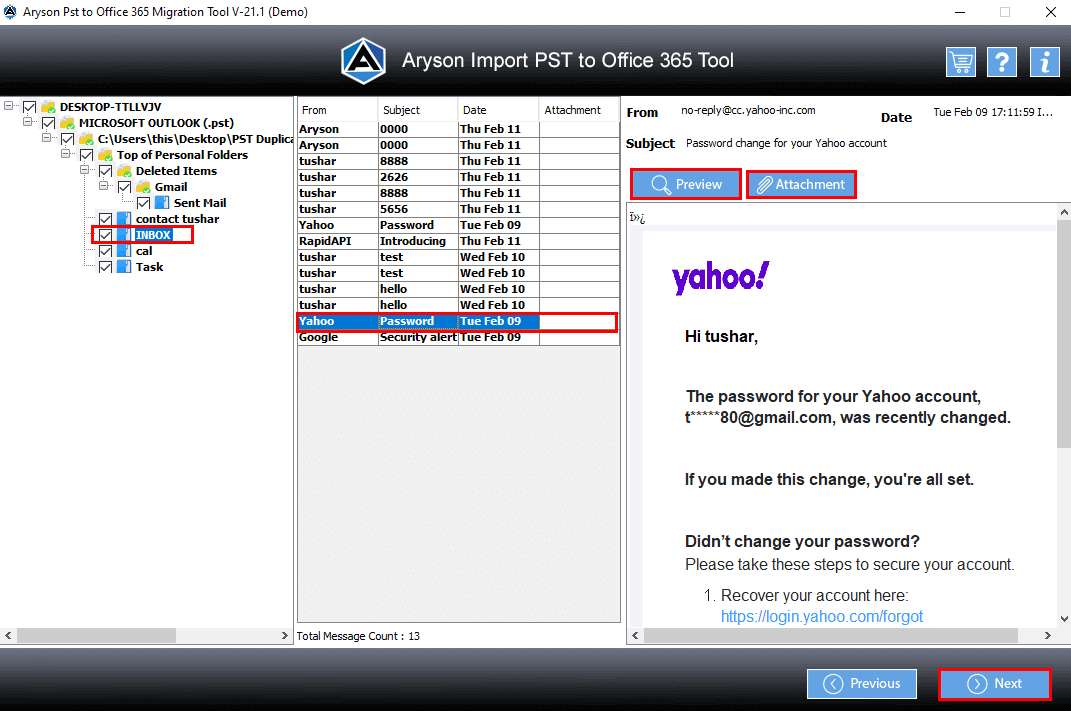
Task: Uncheck the INBOX checkbox
Action: click(106, 235)
